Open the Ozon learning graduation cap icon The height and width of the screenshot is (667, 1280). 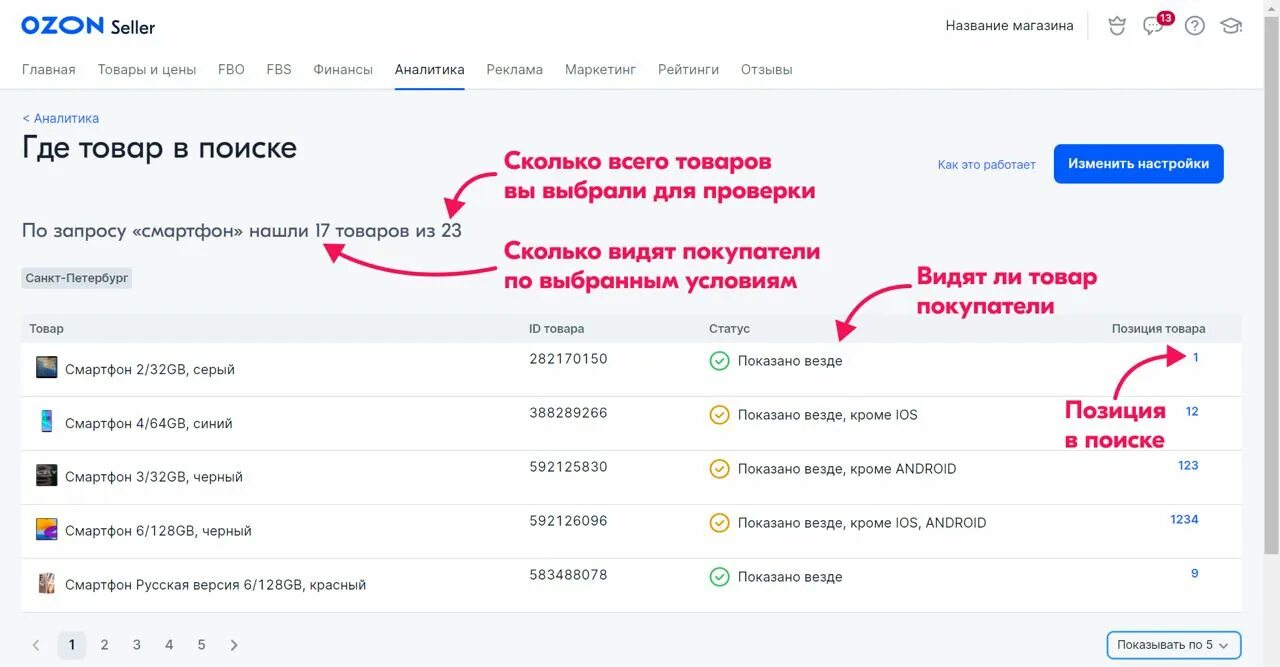point(1232,25)
